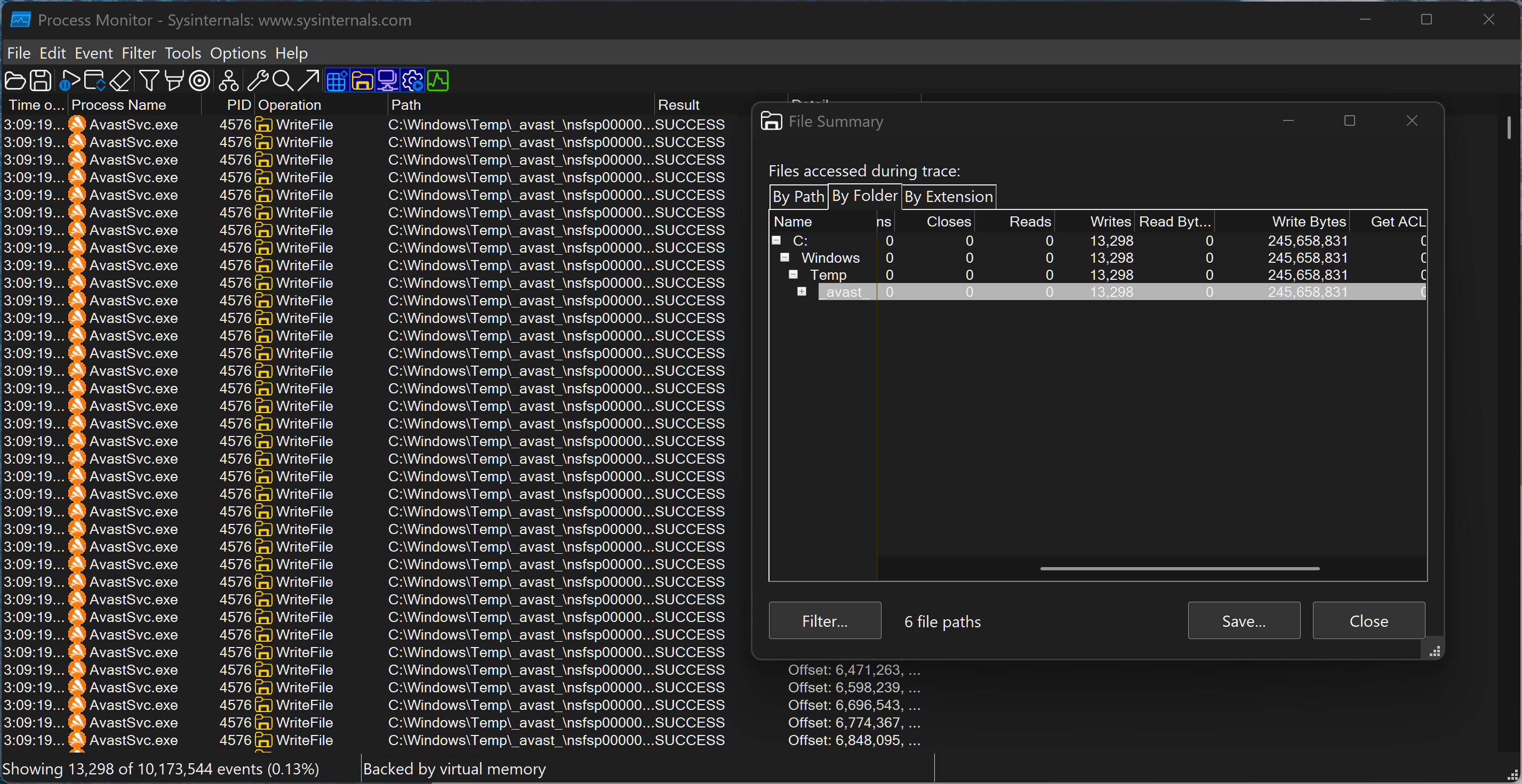Click the File Summary resize grip
This screenshot has width=1522, height=784.
click(x=1434, y=651)
